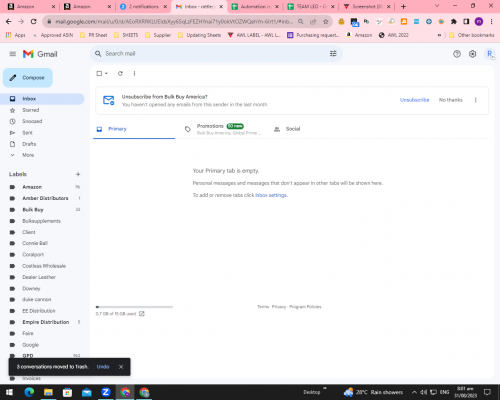Viewport: 500px width, 400px height.
Task: Open storage management link icon
Action: coord(142,314)
